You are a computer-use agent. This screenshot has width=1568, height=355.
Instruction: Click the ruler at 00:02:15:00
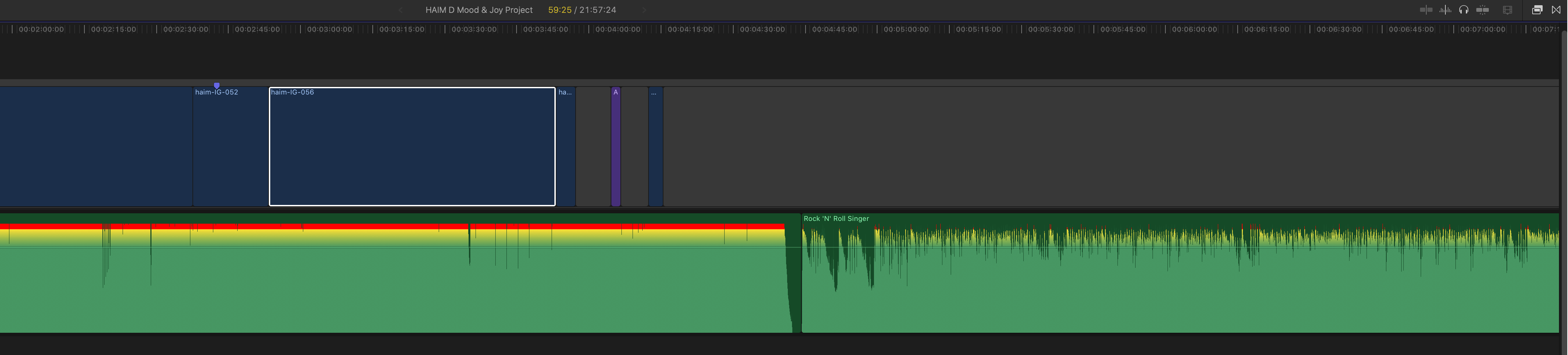coord(113,29)
